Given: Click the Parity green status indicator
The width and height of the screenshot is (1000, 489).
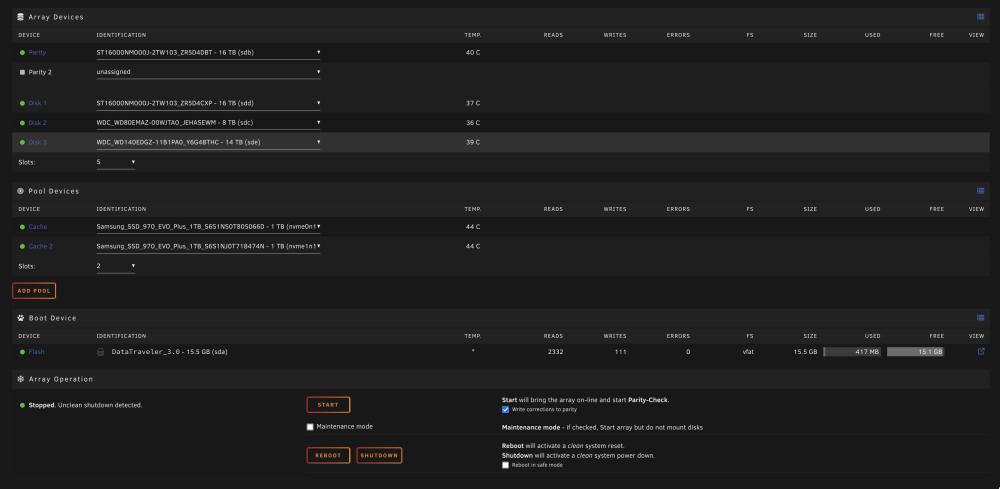Looking at the screenshot, I should pyautogui.click(x=22, y=52).
